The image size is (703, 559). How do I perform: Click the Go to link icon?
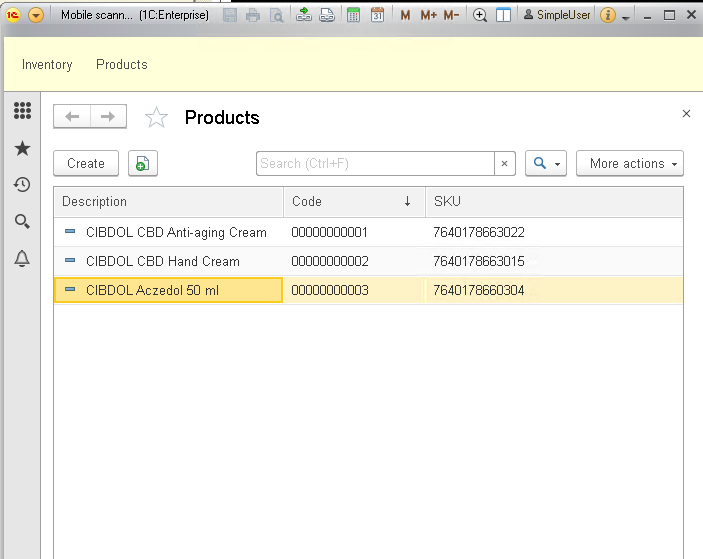pos(327,15)
